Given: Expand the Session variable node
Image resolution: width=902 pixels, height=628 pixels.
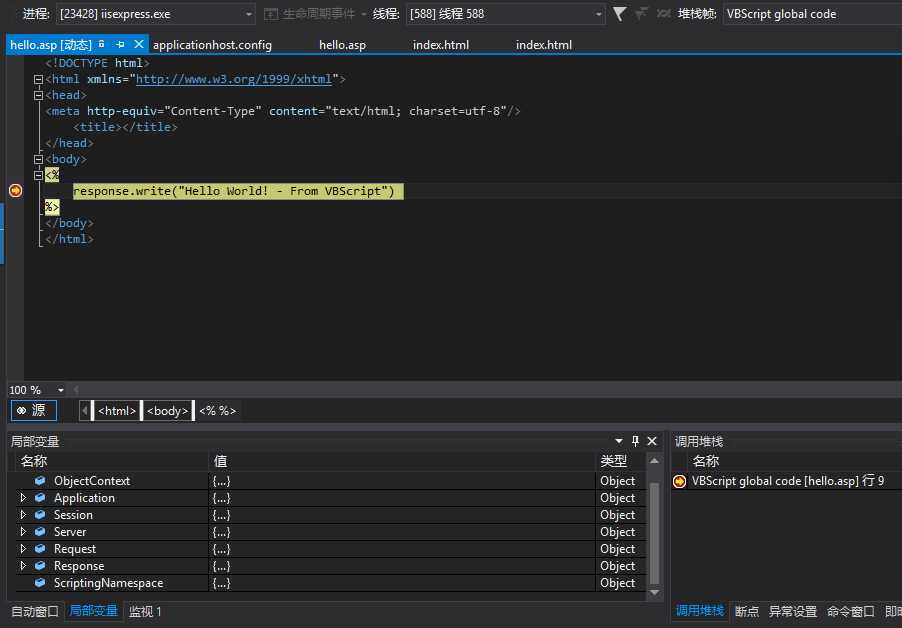Looking at the screenshot, I should pyautogui.click(x=24, y=515).
